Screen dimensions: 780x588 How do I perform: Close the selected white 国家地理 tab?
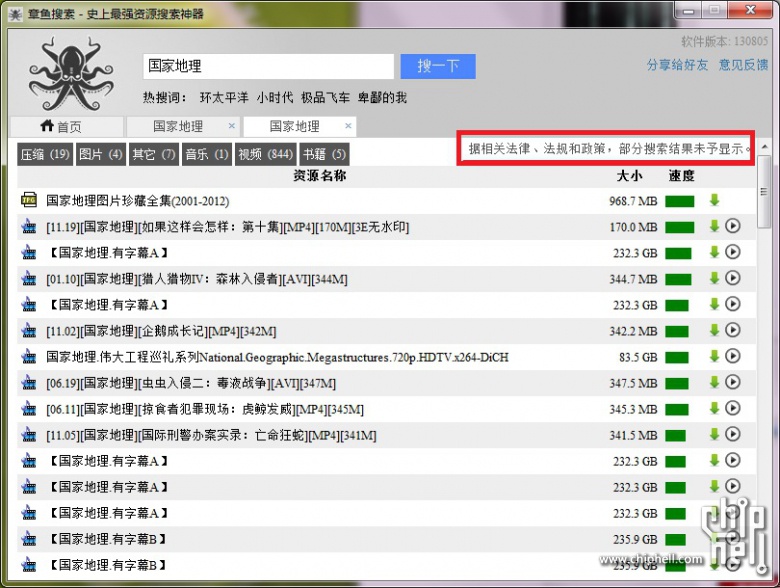[348, 126]
